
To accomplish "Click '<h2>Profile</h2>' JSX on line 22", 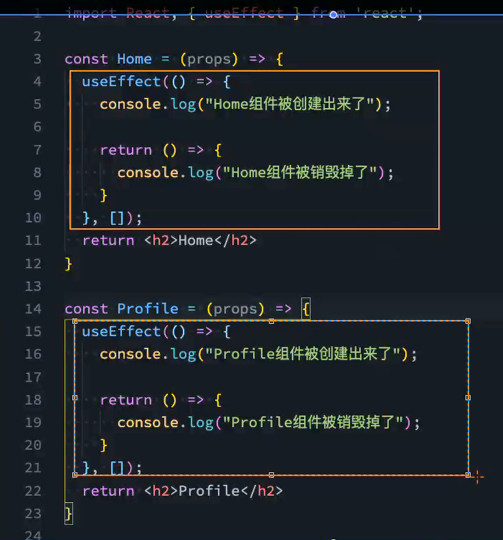I will click(213, 491).
